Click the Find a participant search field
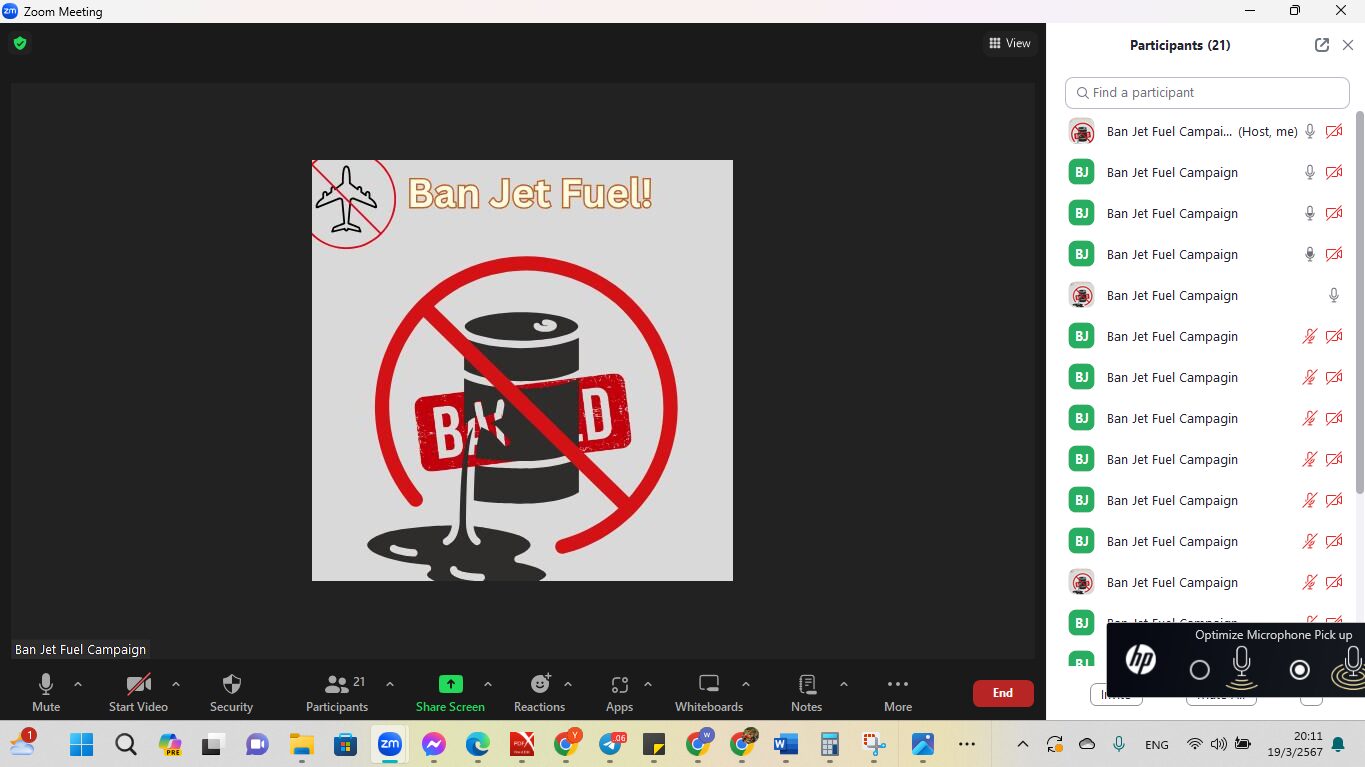 1208,93
